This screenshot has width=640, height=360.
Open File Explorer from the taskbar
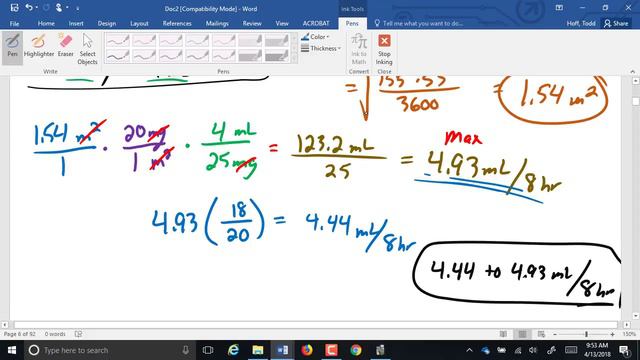tap(258, 350)
